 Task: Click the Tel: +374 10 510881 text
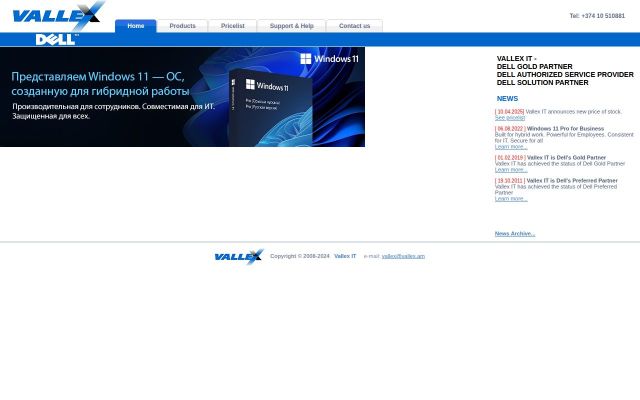597,16
